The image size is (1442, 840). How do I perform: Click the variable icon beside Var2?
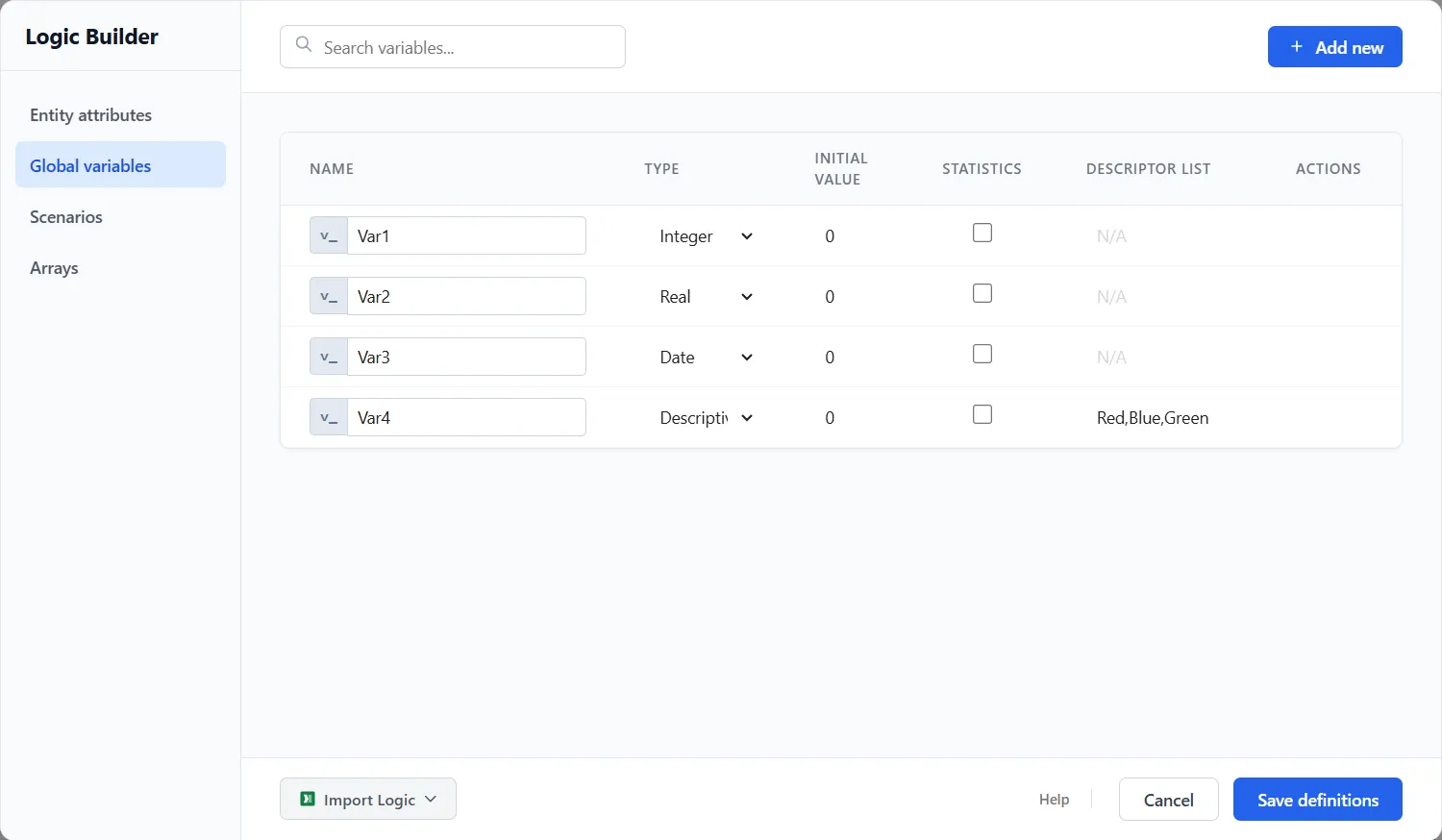(x=329, y=296)
